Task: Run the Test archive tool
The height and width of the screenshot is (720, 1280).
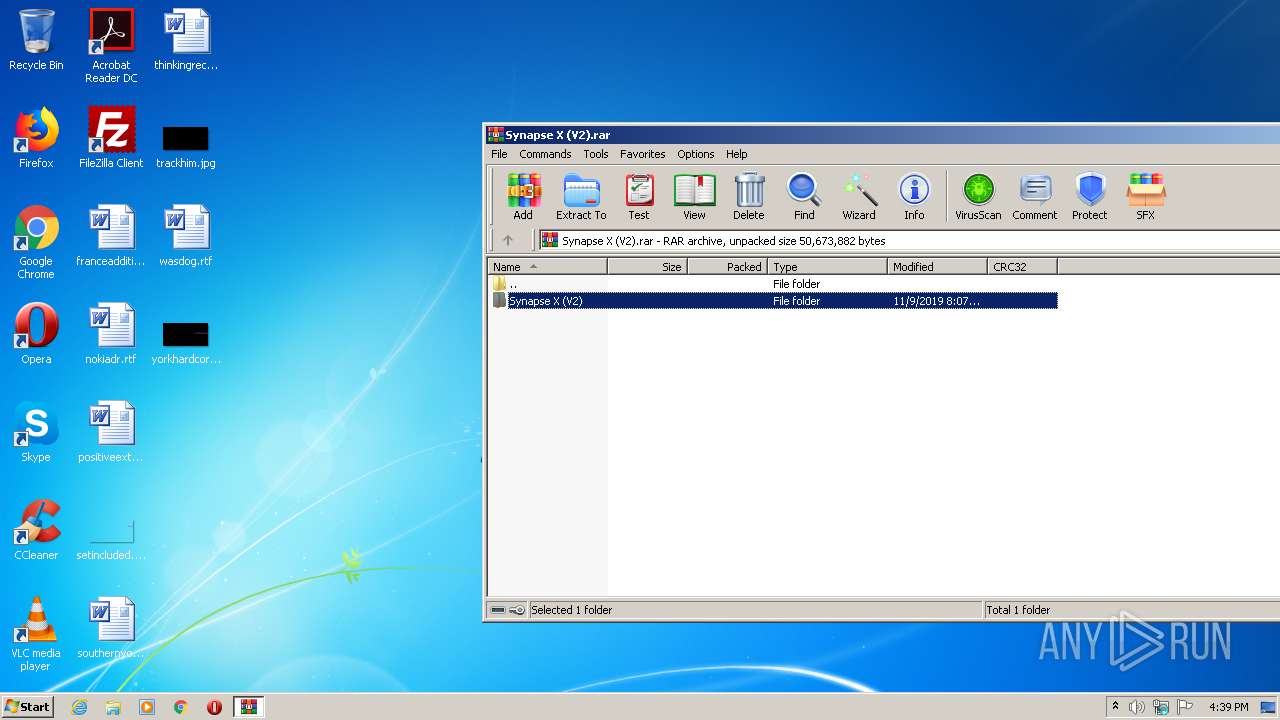Action: point(639,197)
